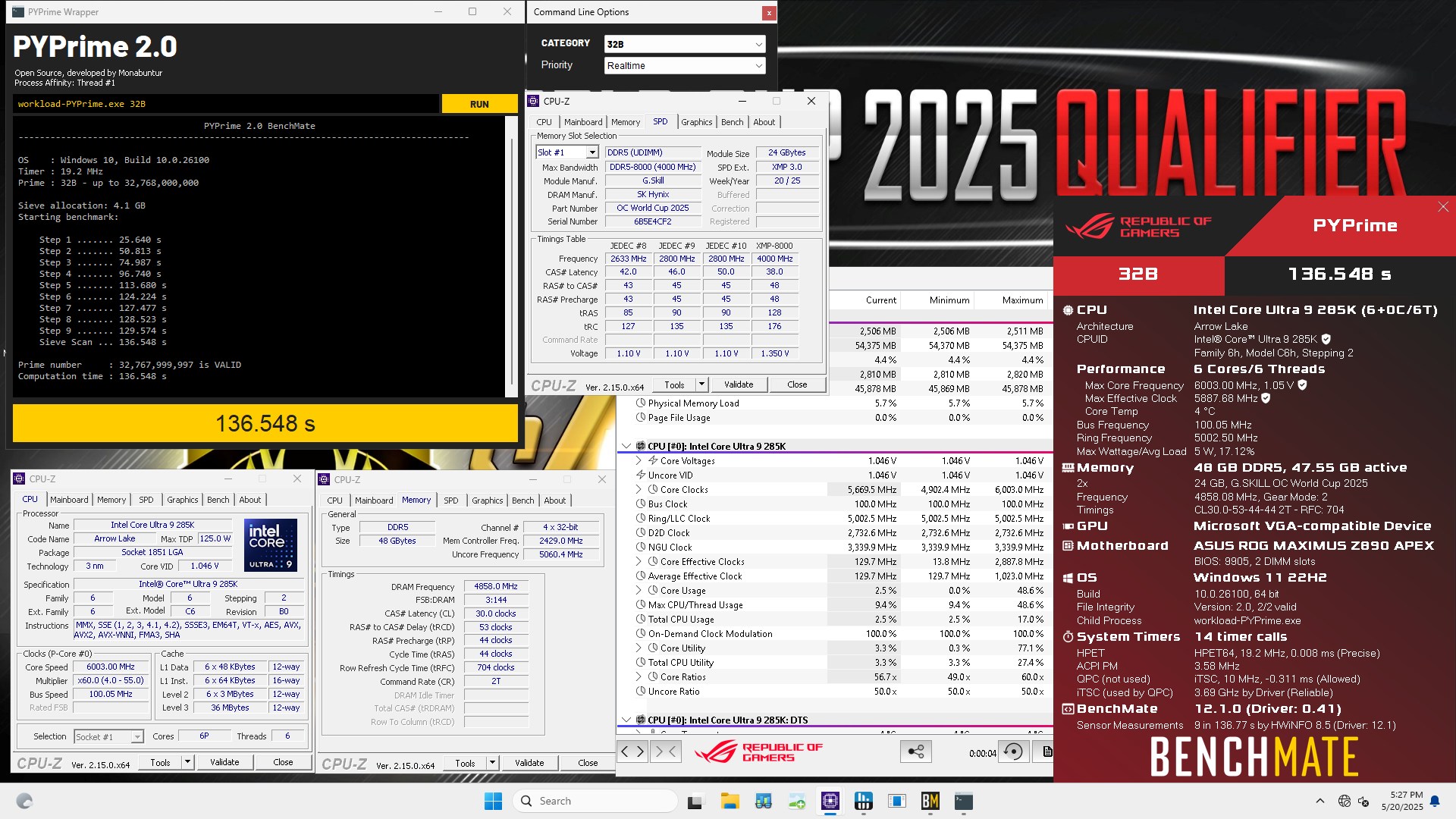The image size is (1456, 819).
Task: Click the lightning icon beside Uncore VID
Action: pos(641,475)
